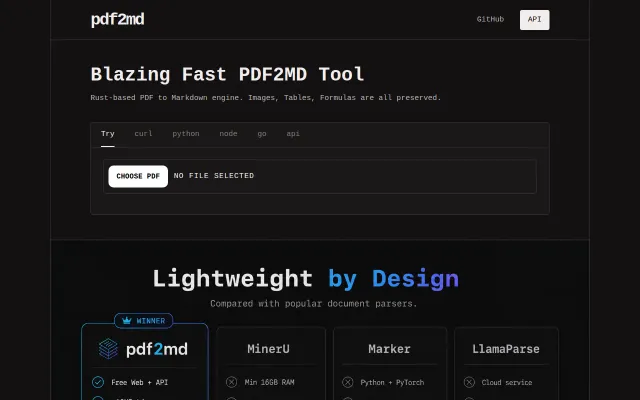The width and height of the screenshot is (640, 400).
Task: Click the No File Selected upload field
Action: (x=320, y=176)
